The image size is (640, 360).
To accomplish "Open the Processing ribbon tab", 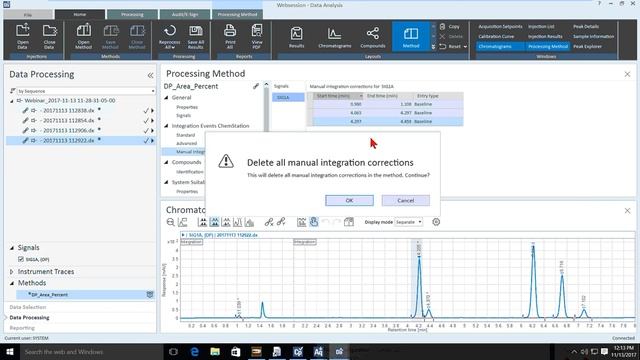I will click(x=132, y=15).
